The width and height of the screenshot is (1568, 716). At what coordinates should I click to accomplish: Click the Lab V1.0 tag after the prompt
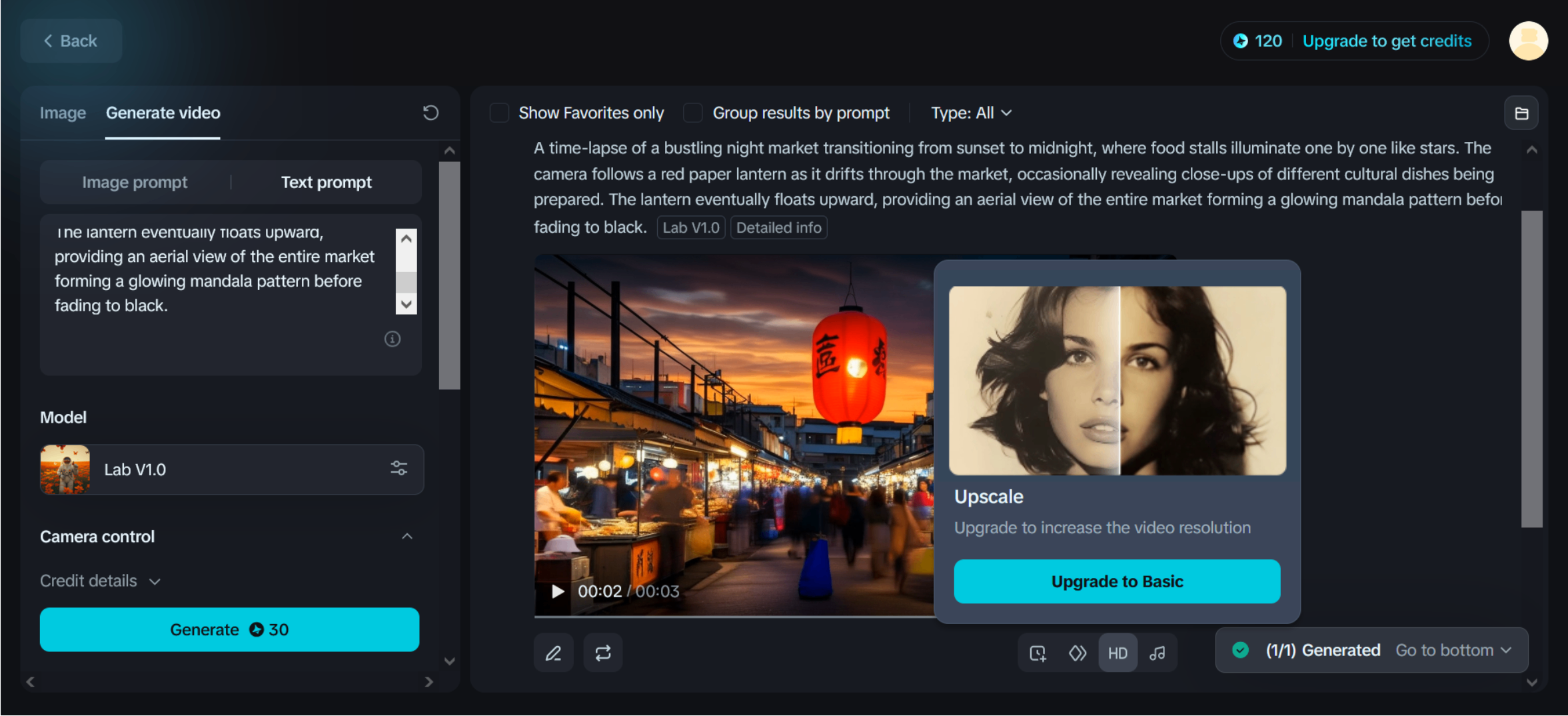click(x=691, y=228)
